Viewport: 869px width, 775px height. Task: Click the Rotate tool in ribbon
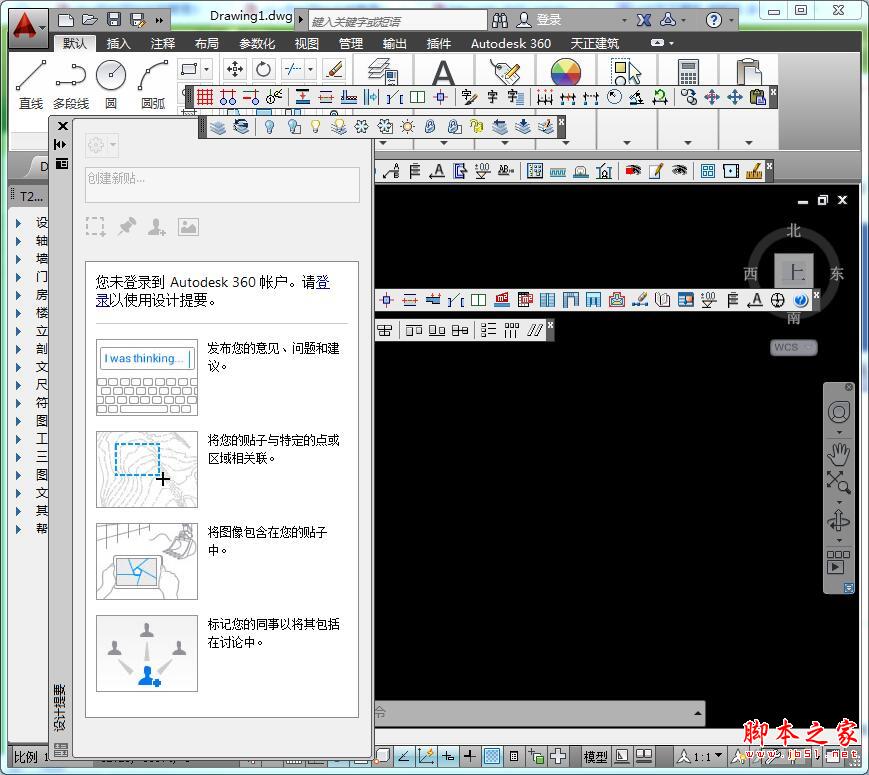263,69
